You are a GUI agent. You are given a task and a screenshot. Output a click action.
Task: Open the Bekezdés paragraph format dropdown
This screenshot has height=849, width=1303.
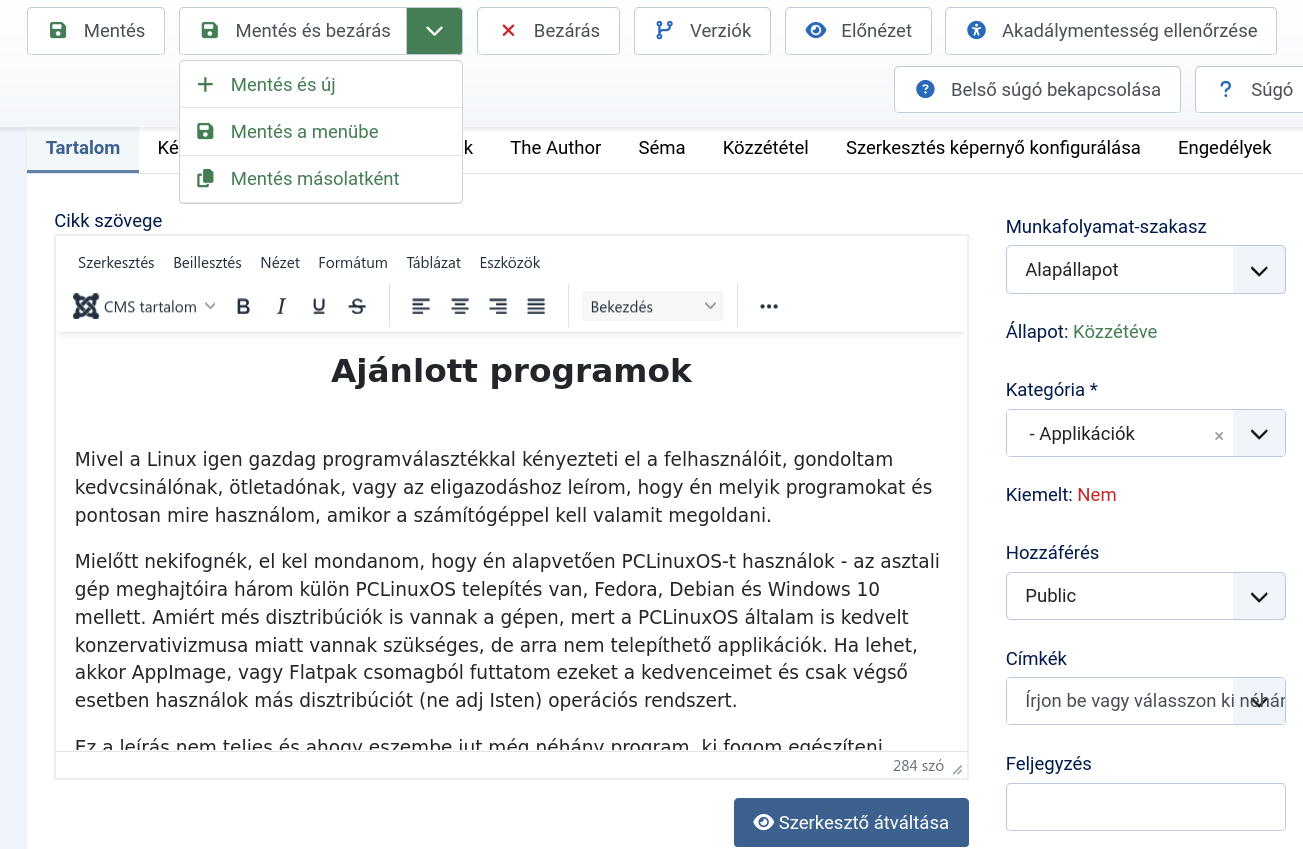coord(653,307)
